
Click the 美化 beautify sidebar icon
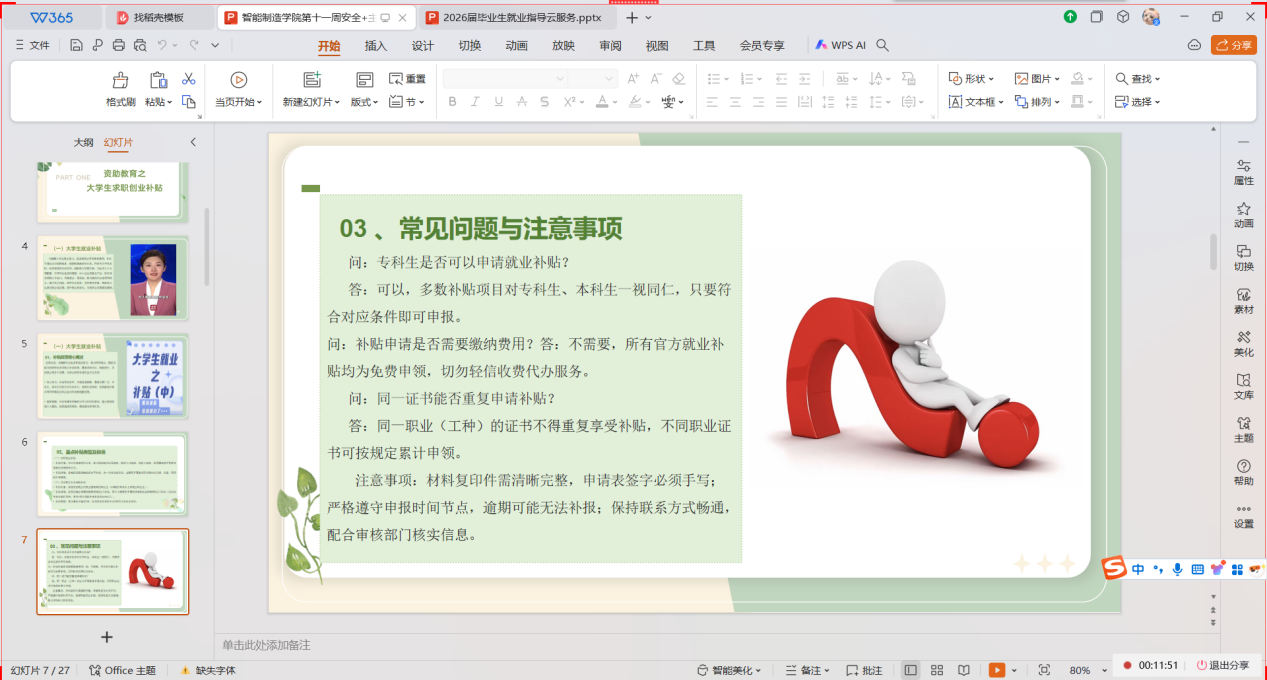(x=1243, y=343)
